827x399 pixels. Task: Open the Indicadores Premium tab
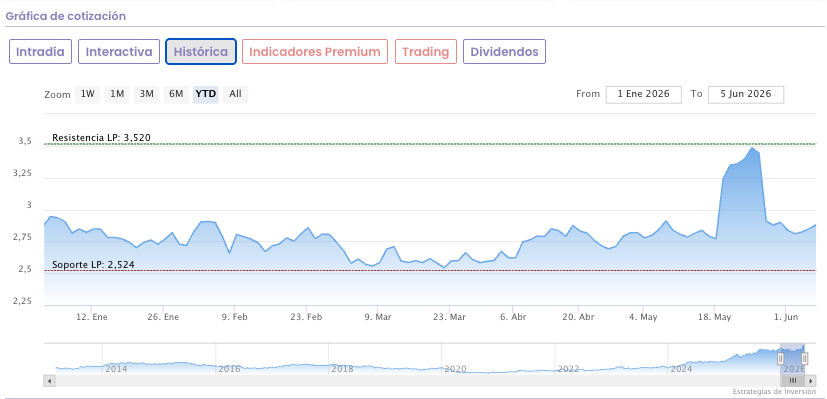[315, 52]
